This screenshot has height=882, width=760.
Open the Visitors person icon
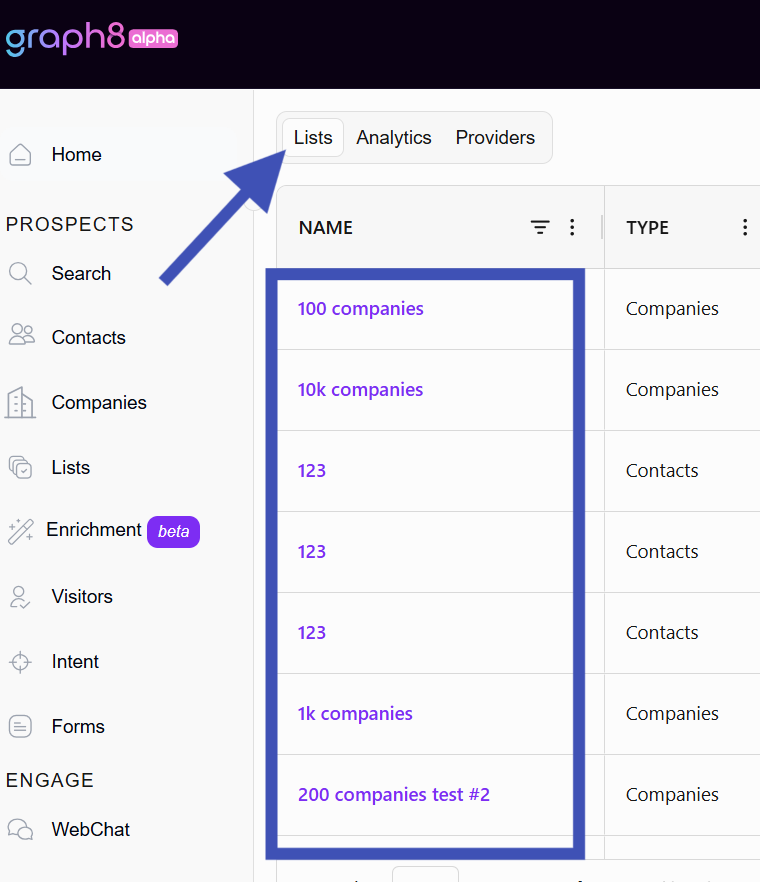click(x=20, y=597)
